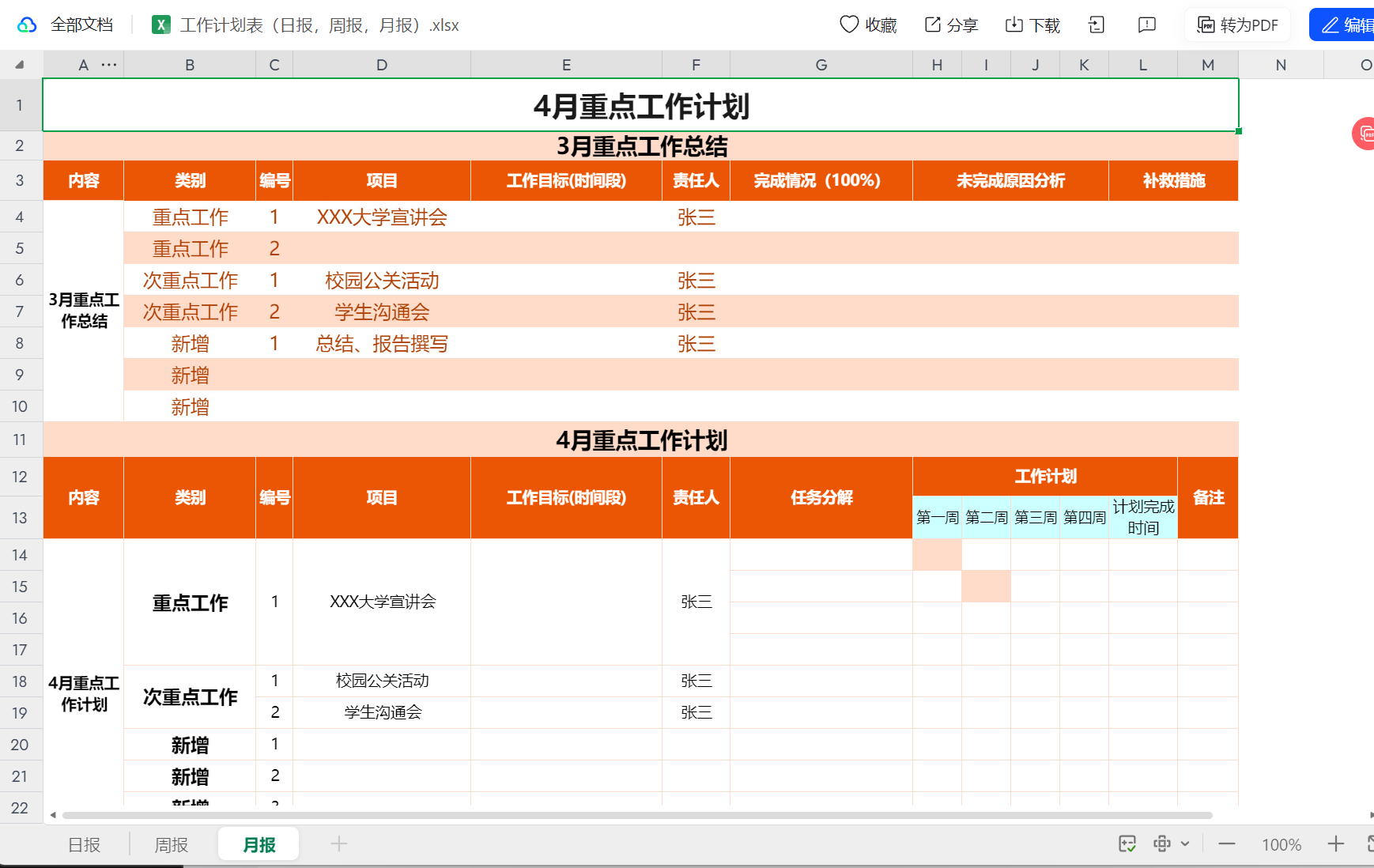The height and width of the screenshot is (868, 1374).
Task: Click the title cell 4月重点工作计划 in row 1
Action: pyautogui.click(x=640, y=105)
